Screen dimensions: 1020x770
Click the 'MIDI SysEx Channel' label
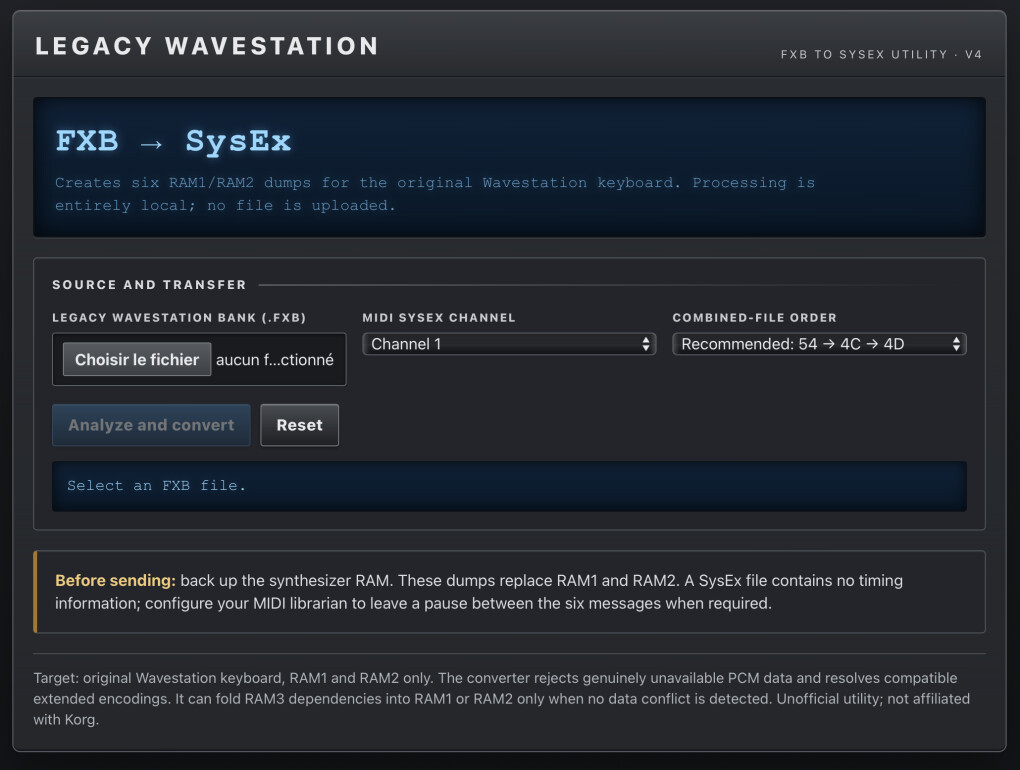pos(438,317)
